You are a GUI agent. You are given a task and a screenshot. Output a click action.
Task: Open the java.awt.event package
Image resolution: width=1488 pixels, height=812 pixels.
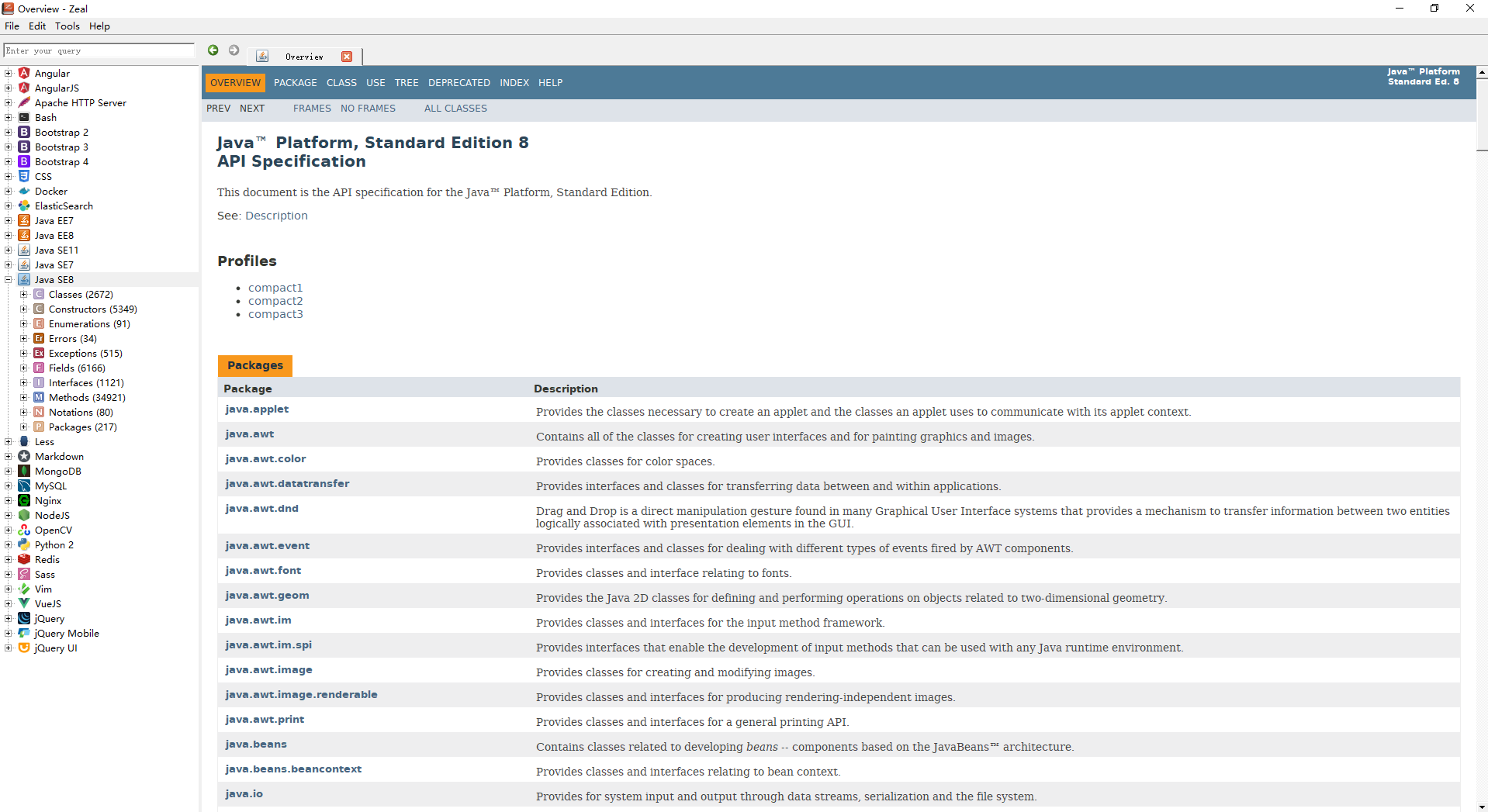coord(267,546)
